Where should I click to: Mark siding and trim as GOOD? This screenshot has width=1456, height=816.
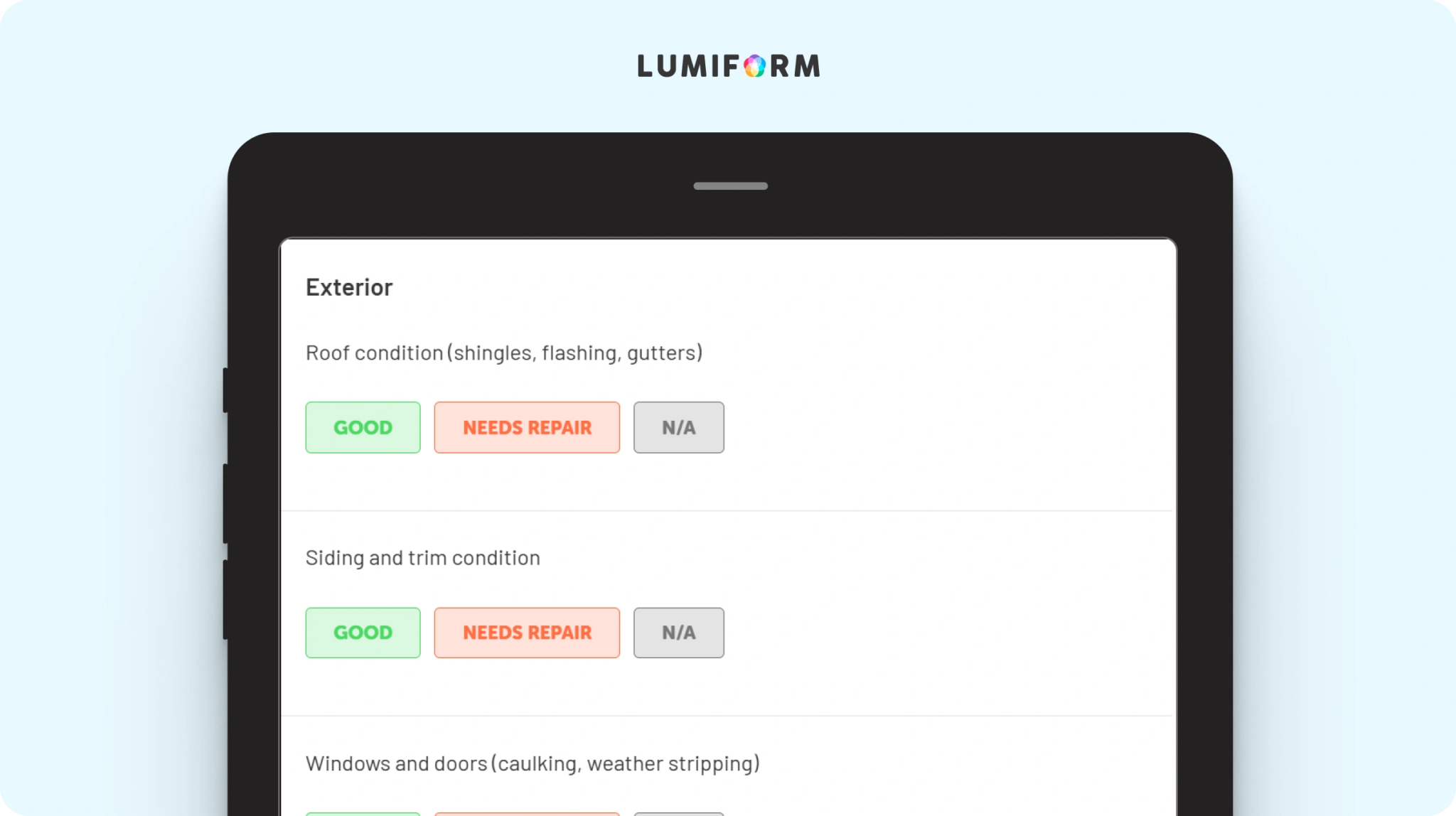tap(363, 633)
